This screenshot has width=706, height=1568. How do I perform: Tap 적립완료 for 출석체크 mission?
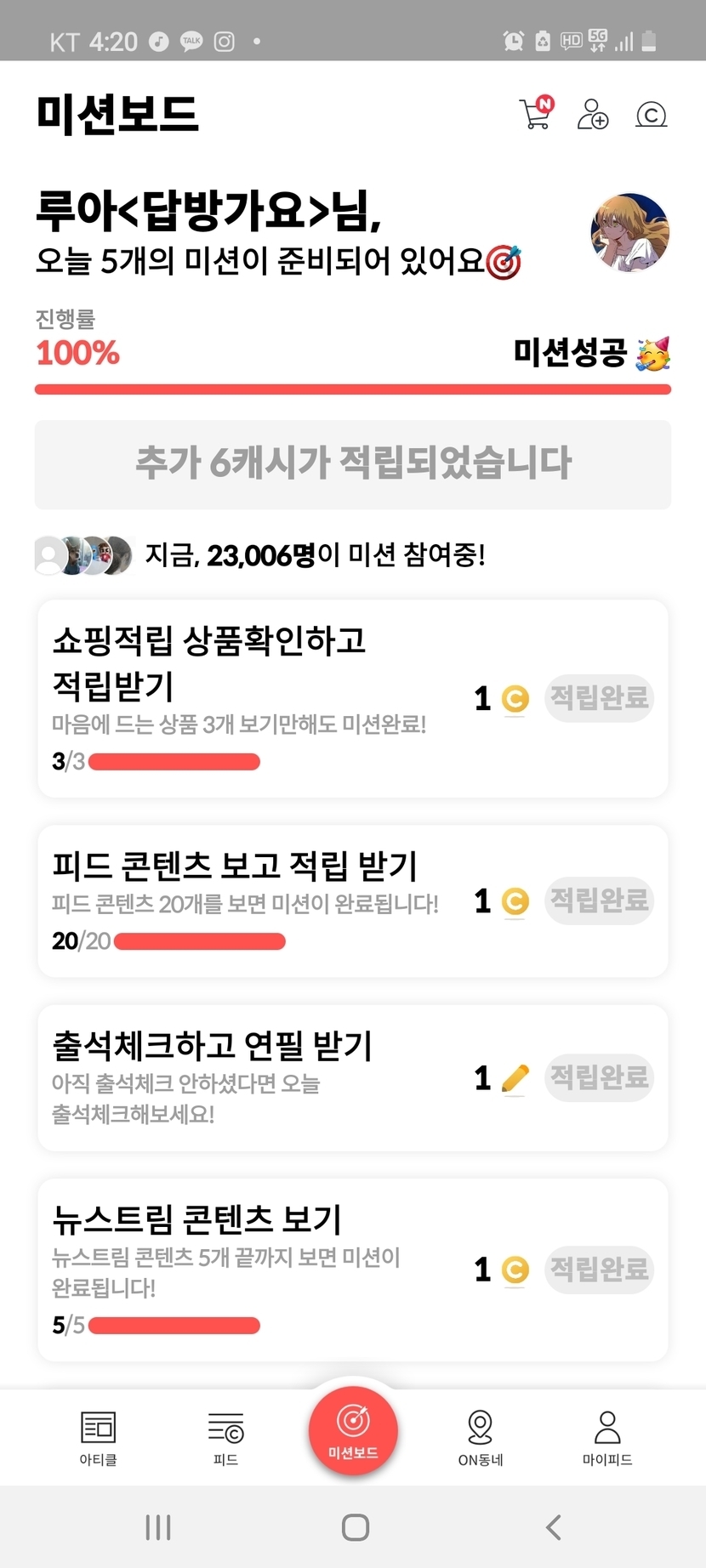tap(599, 1078)
